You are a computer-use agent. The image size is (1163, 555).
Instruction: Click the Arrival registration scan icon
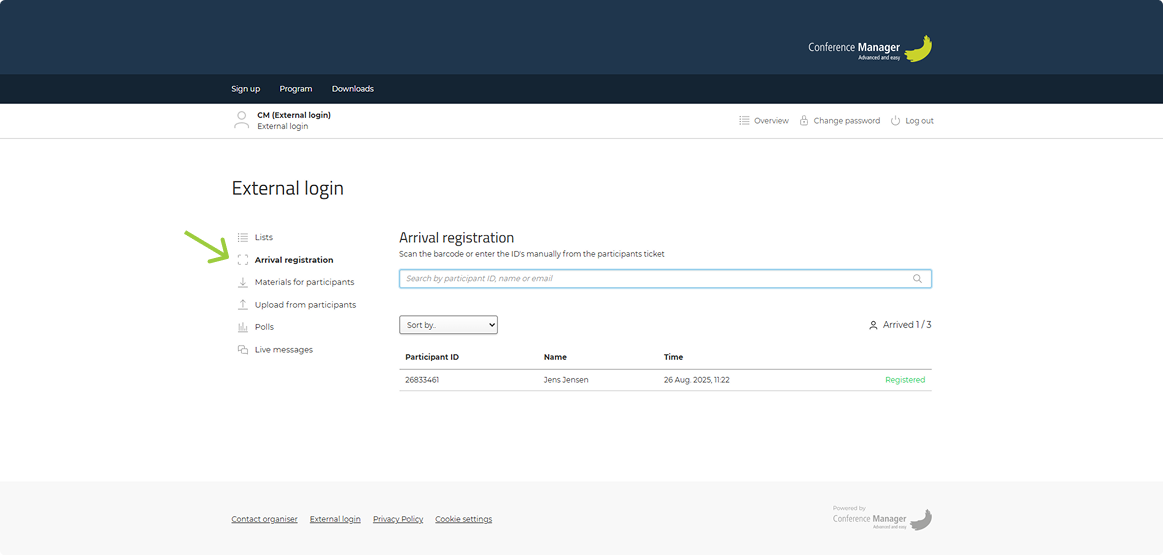pyautogui.click(x=243, y=260)
